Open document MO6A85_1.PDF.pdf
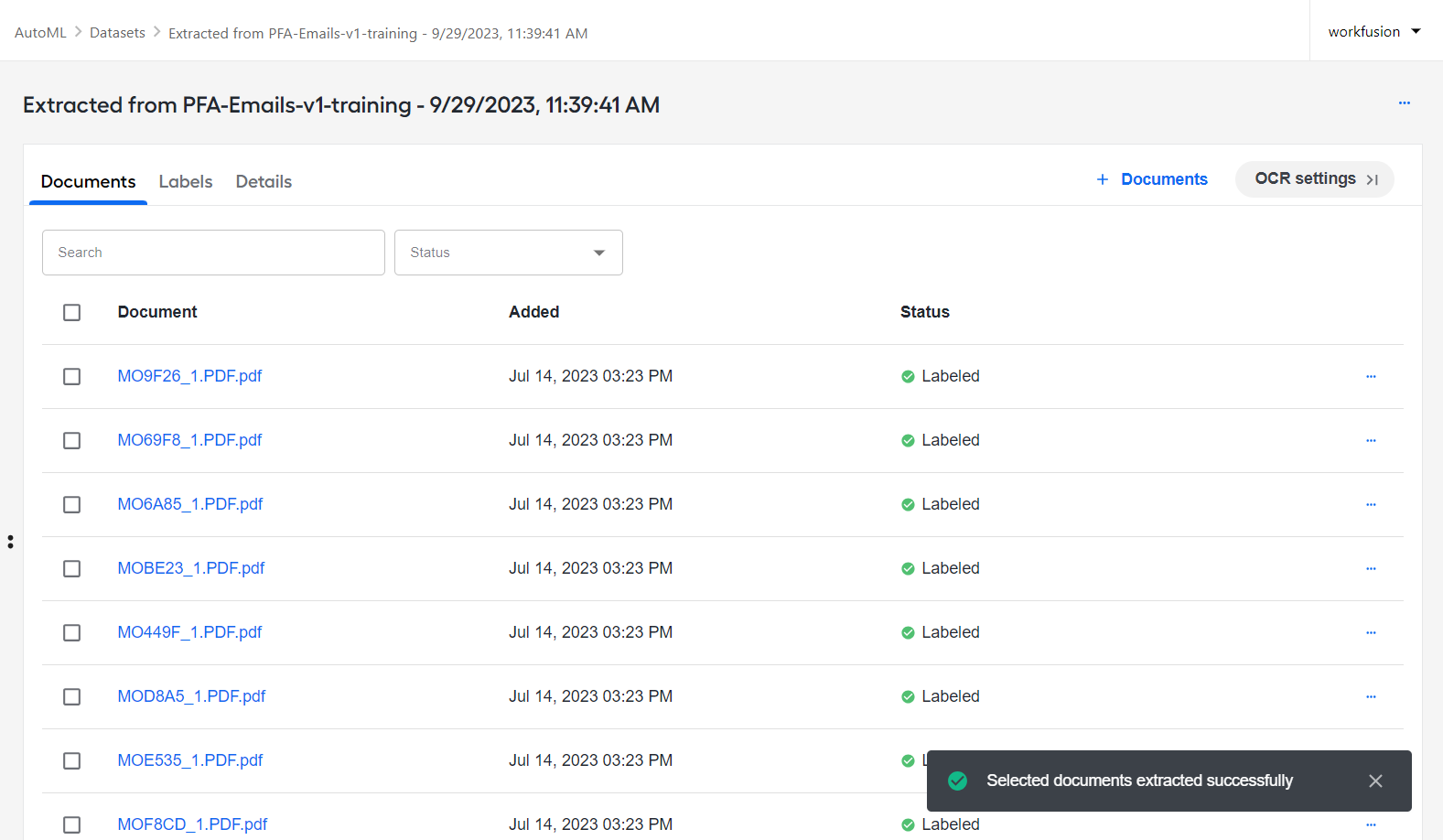 click(190, 504)
